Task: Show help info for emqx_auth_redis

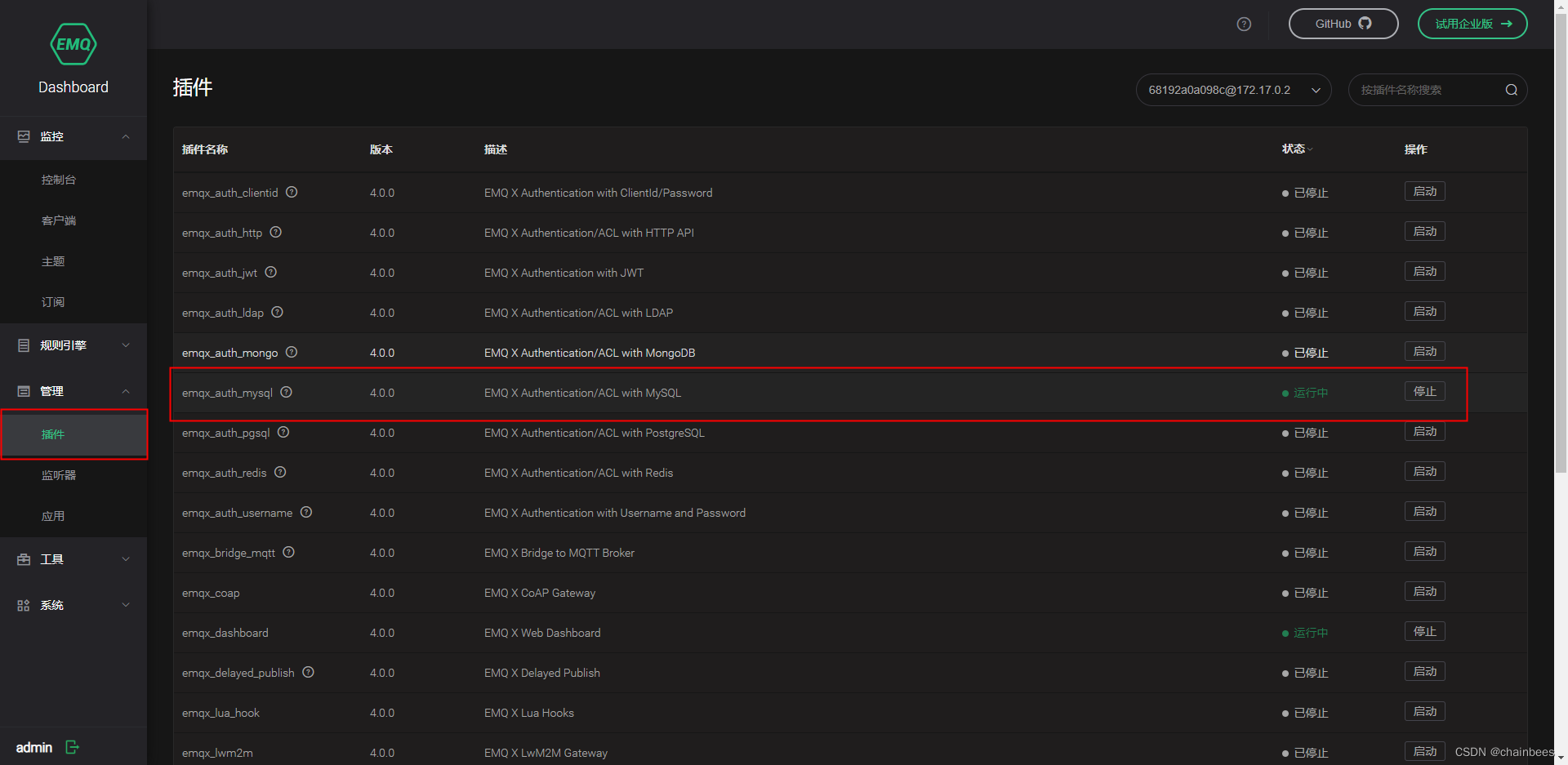Action: point(280,472)
